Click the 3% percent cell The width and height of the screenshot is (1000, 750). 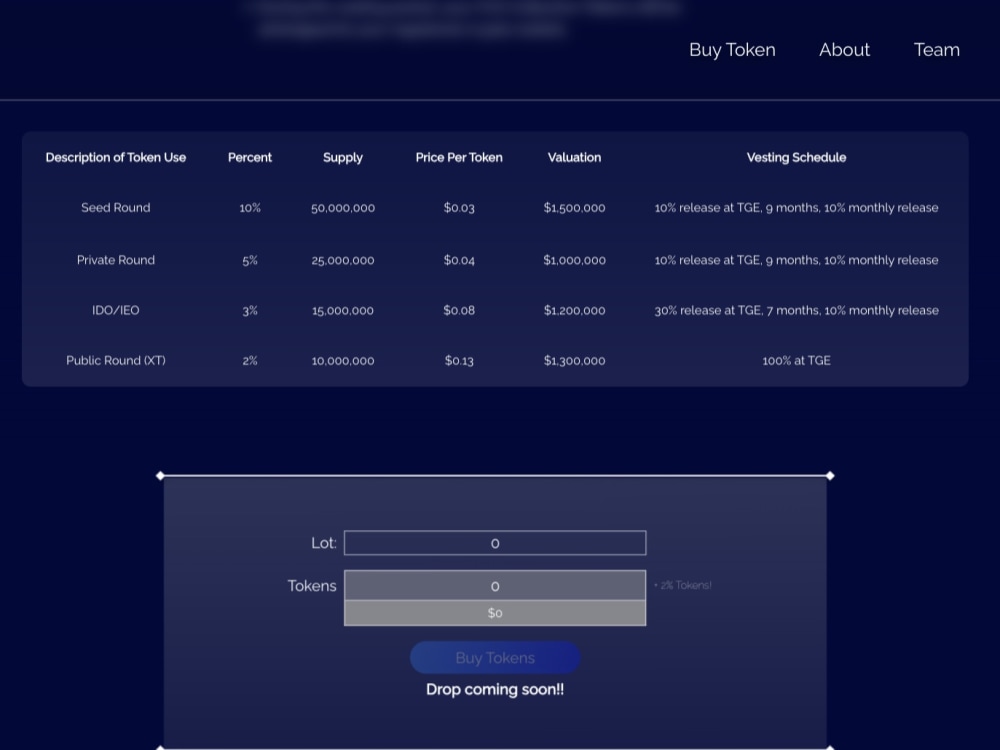(250, 311)
